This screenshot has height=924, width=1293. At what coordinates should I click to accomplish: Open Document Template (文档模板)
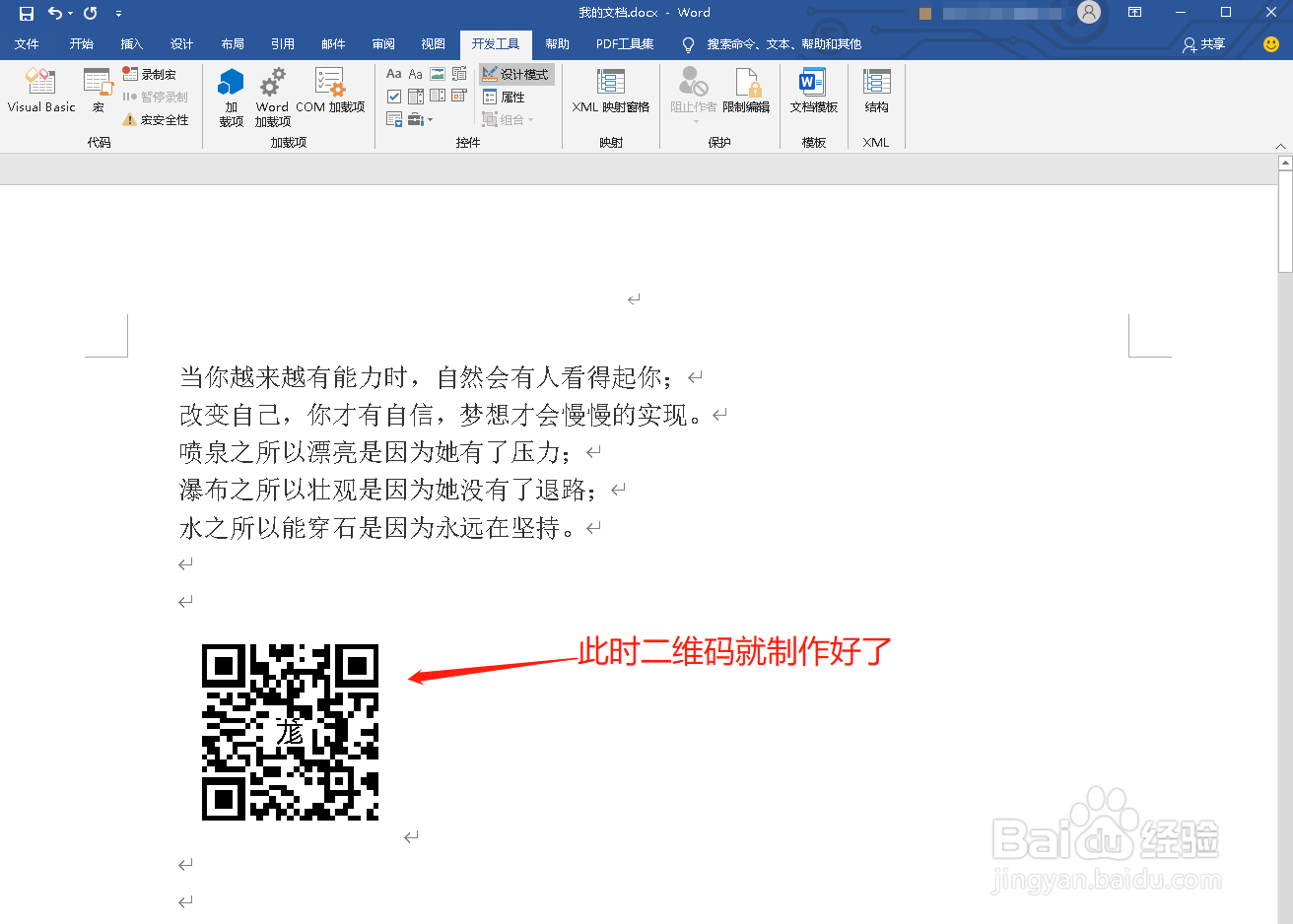pyautogui.click(x=813, y=91)
